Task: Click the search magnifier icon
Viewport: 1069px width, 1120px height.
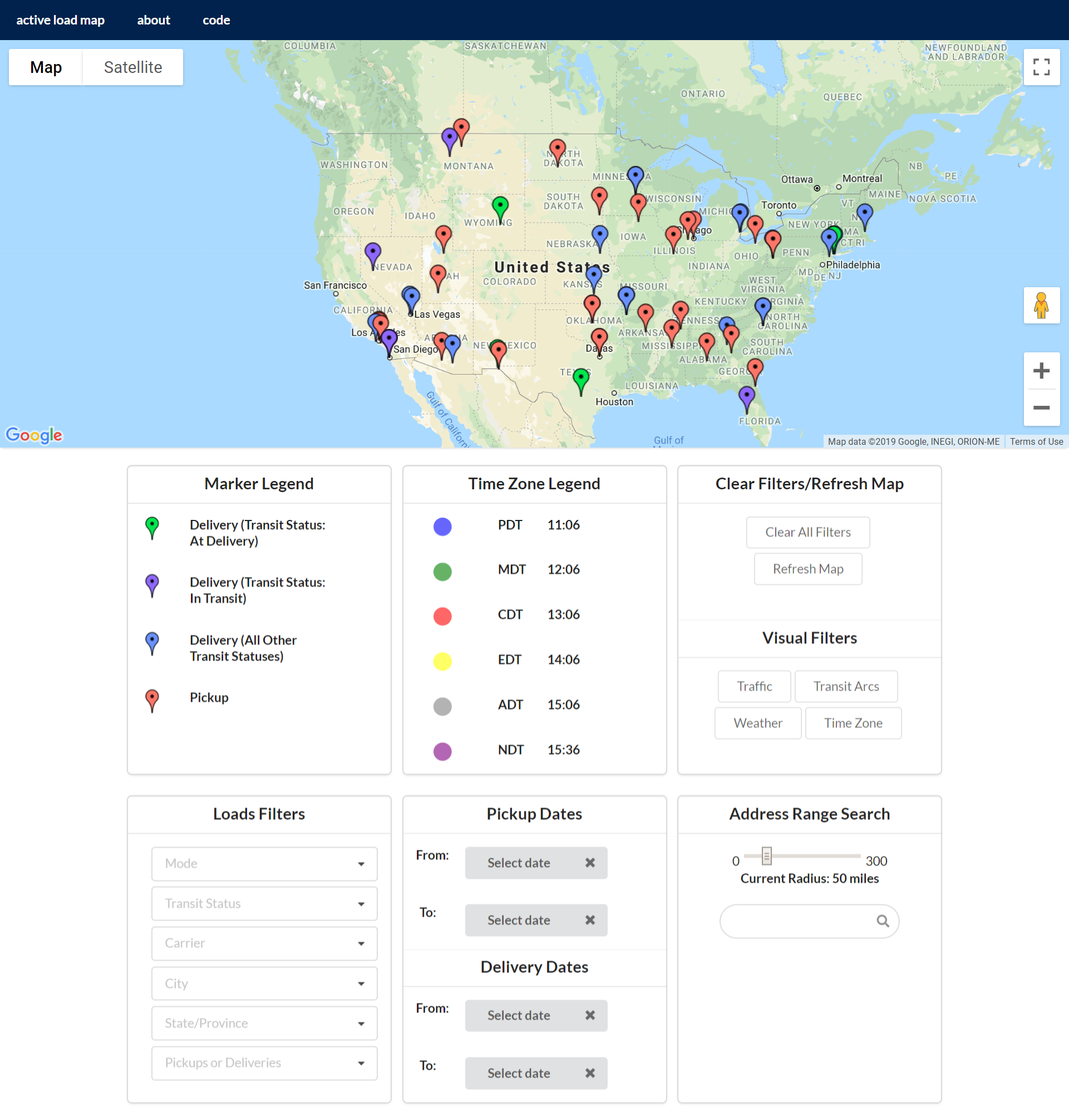Action: click(x=882, y=921)
